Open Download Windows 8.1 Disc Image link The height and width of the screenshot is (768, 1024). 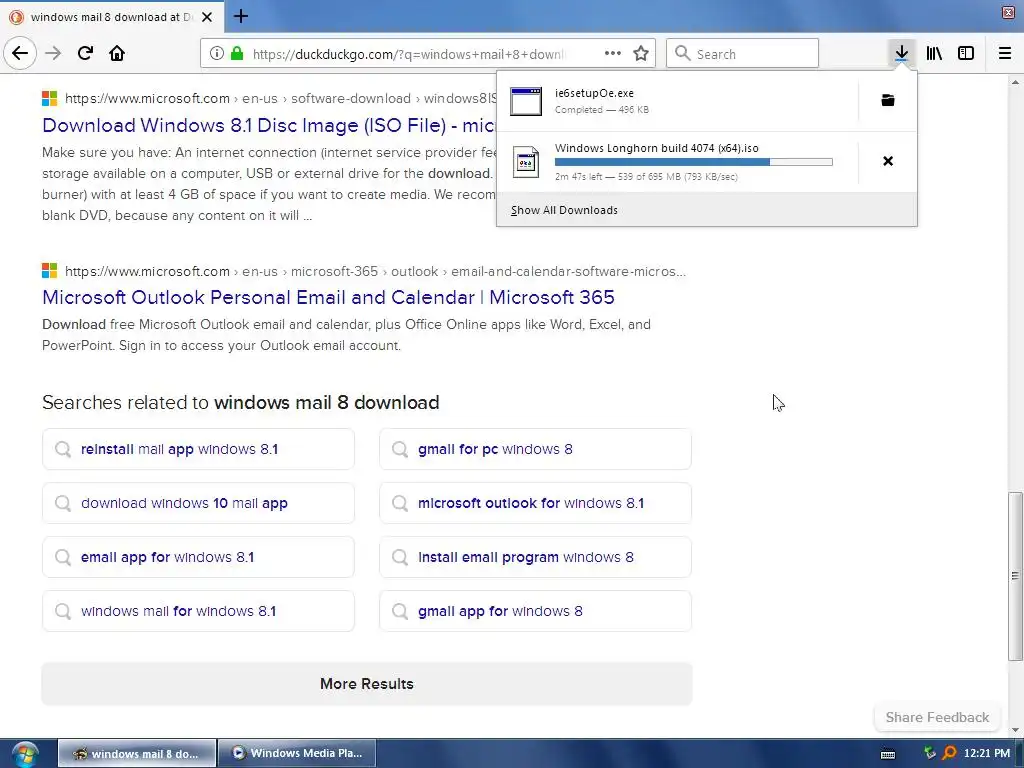point(268,125)
